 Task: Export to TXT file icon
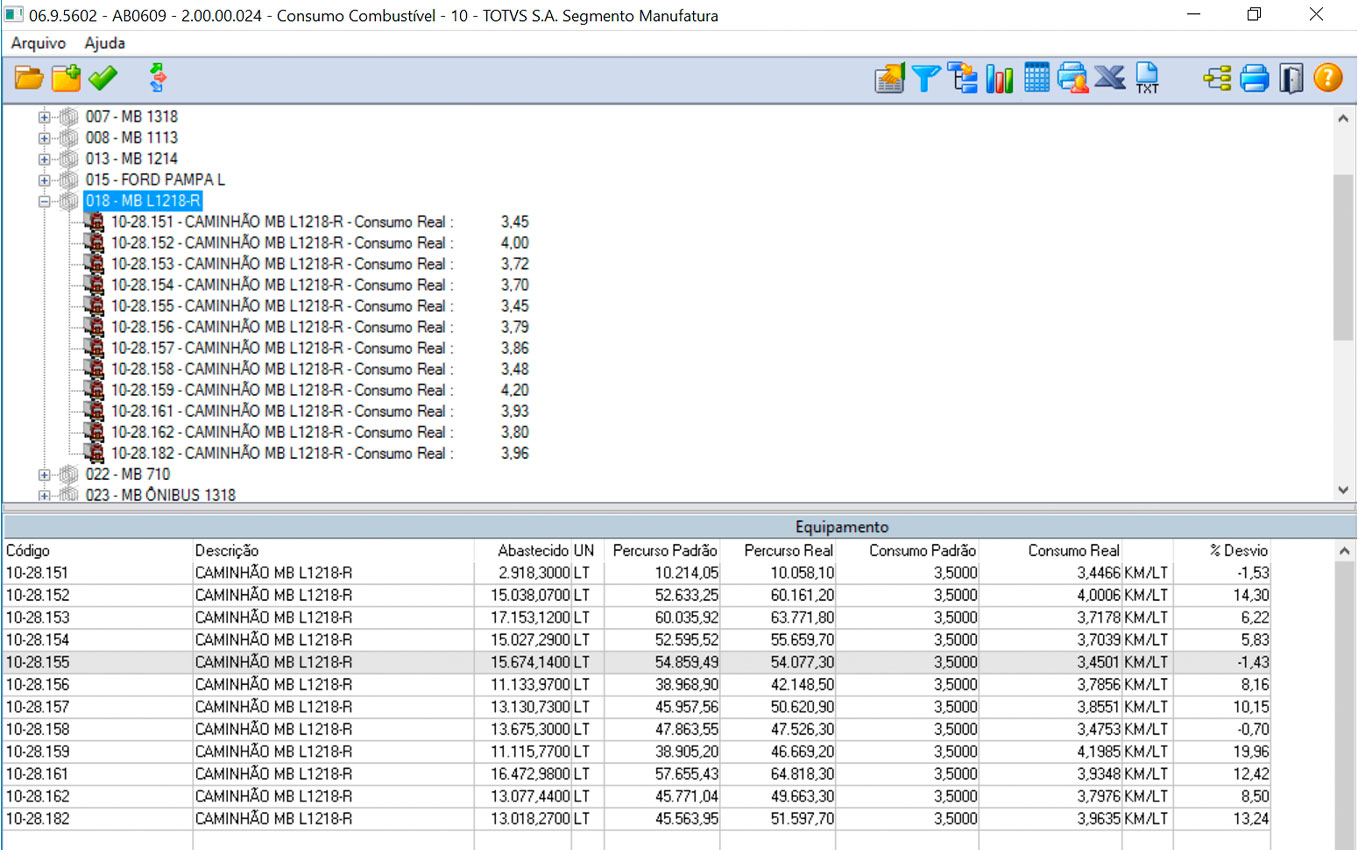(x=1146, y=78)
